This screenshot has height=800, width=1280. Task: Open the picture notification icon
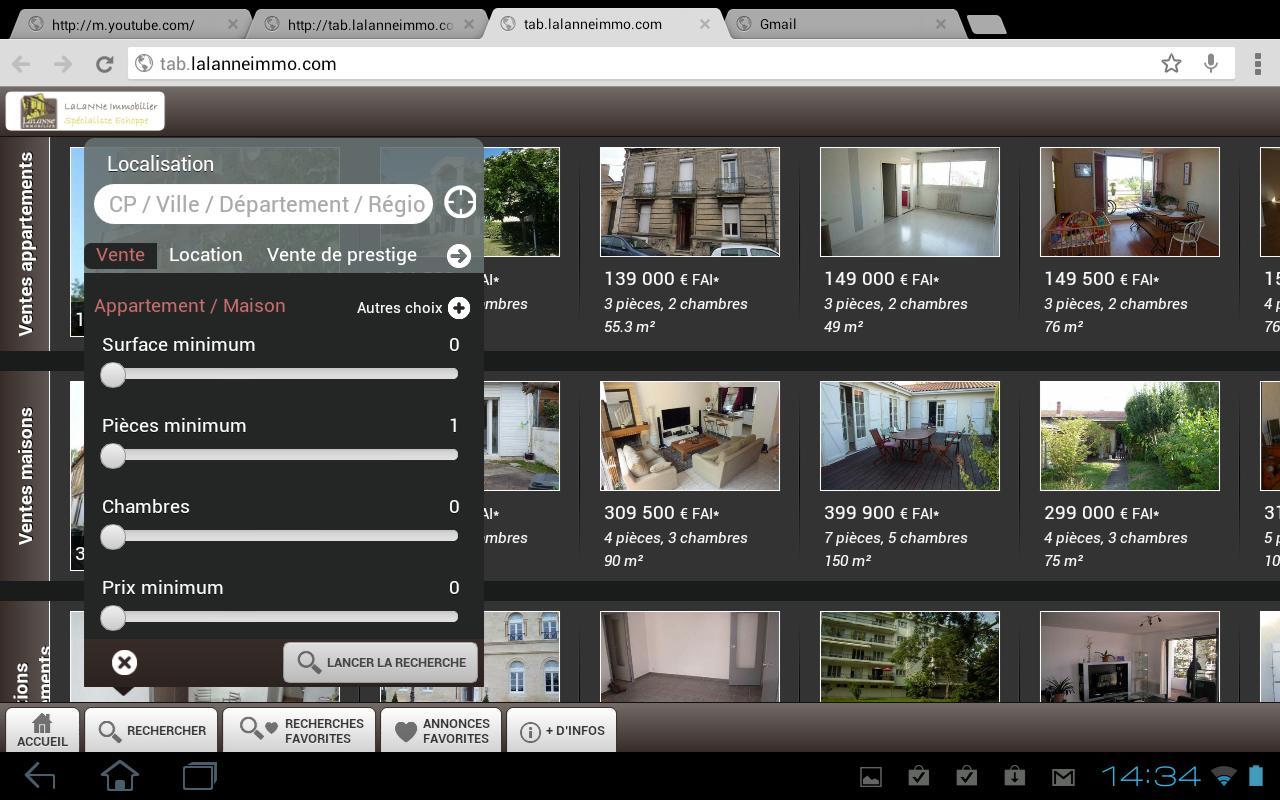click(x=871, y=777)
